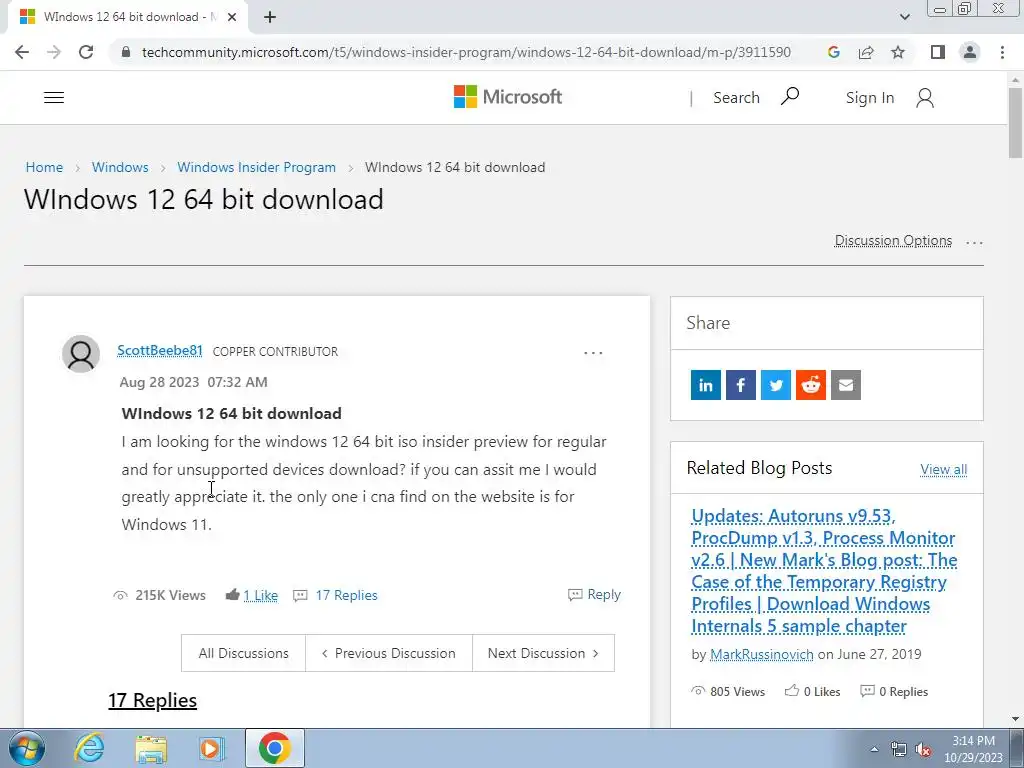Open the Chrome profile avatar

click(970, 52)
